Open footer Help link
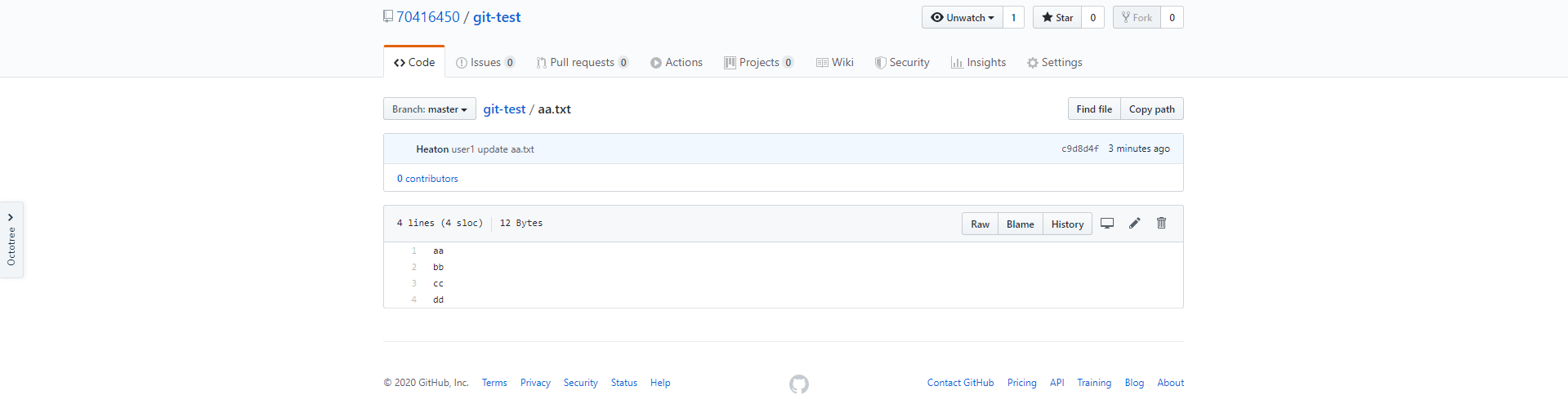This screenshot has width=1568, height=395. point(660,383)
